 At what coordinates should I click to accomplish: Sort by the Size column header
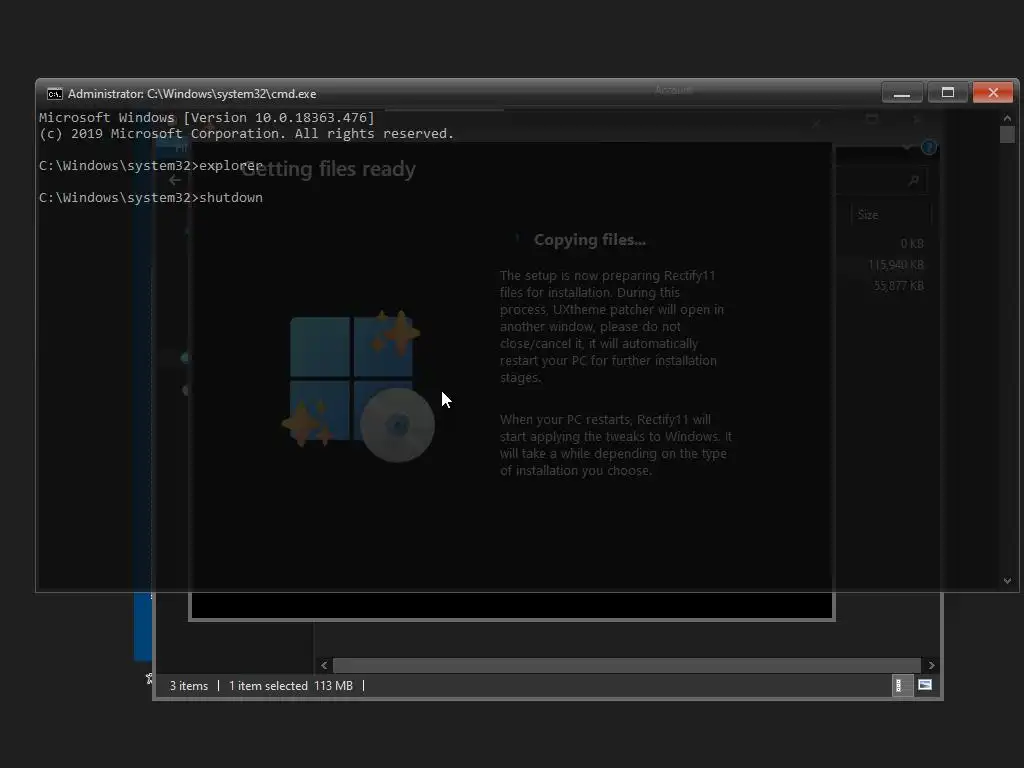891,215
